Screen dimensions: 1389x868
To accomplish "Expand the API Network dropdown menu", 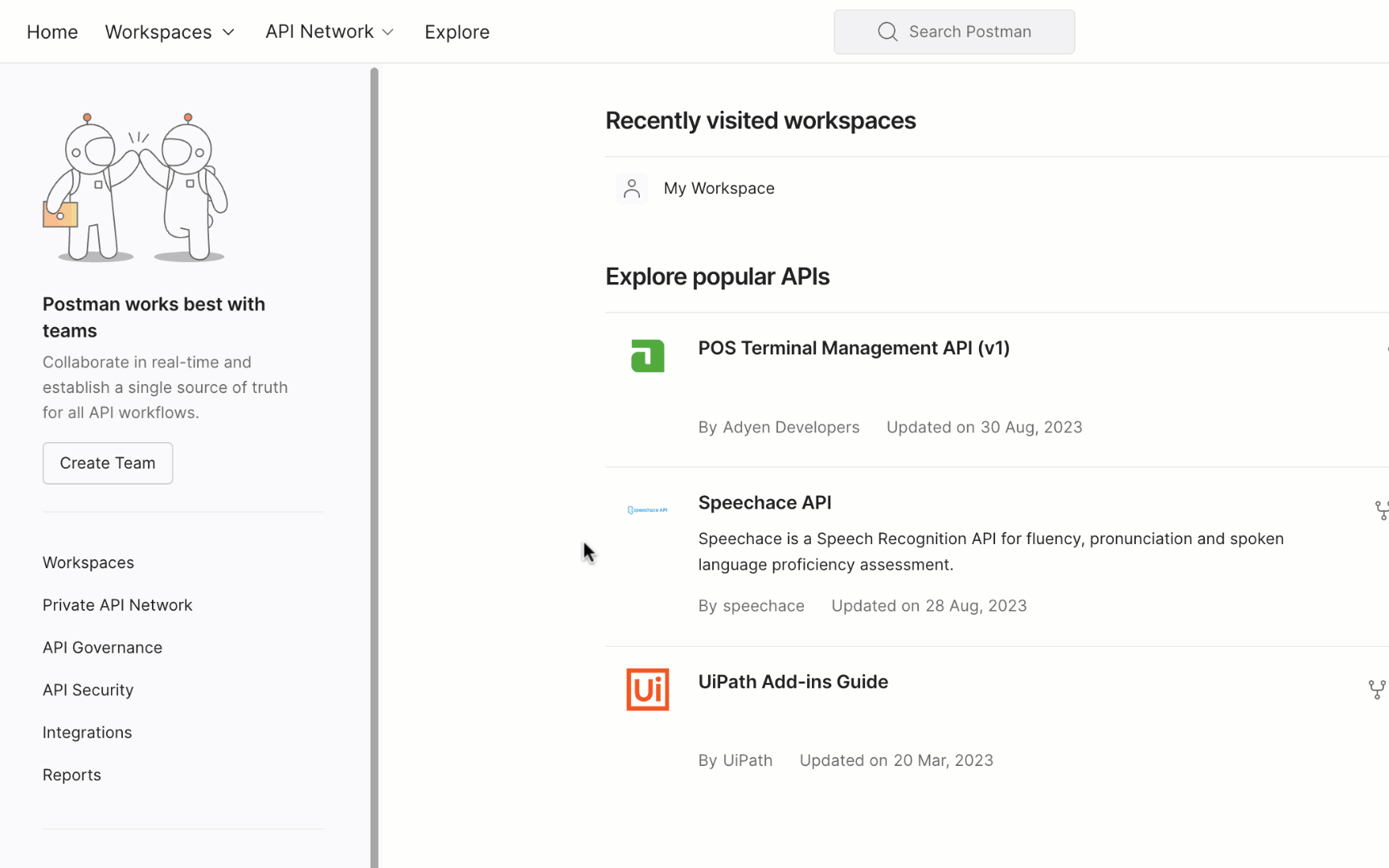I will (330, 32).
